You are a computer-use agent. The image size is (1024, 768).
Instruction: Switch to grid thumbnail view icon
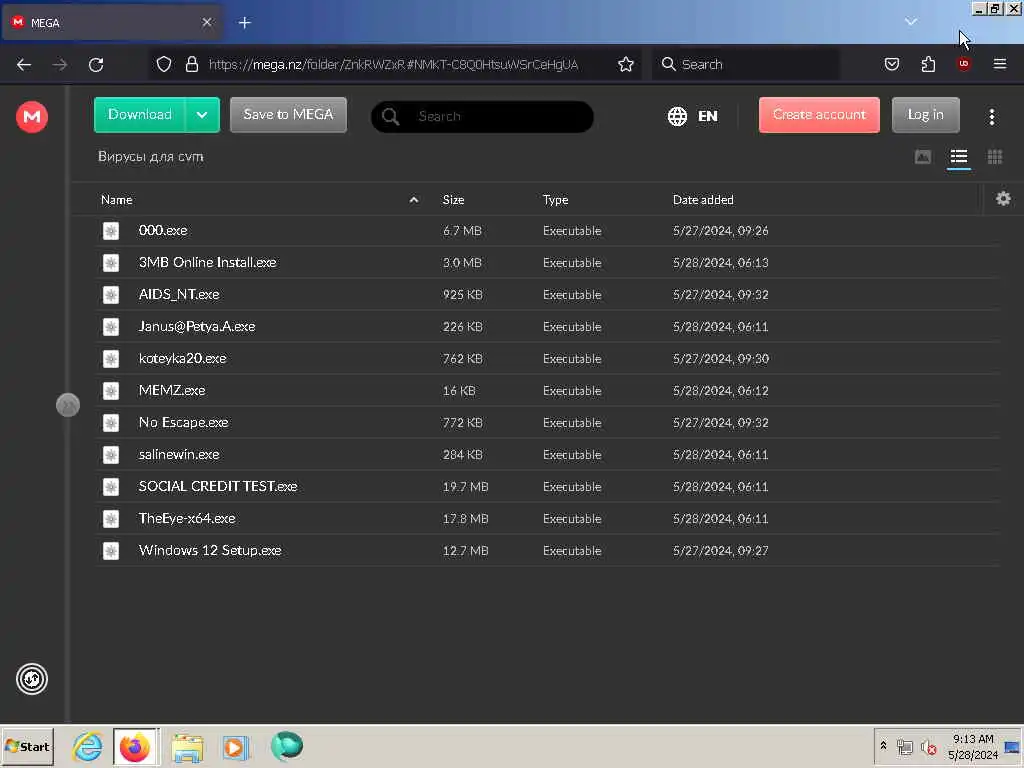pyautogui.click(x=994, y=157)
